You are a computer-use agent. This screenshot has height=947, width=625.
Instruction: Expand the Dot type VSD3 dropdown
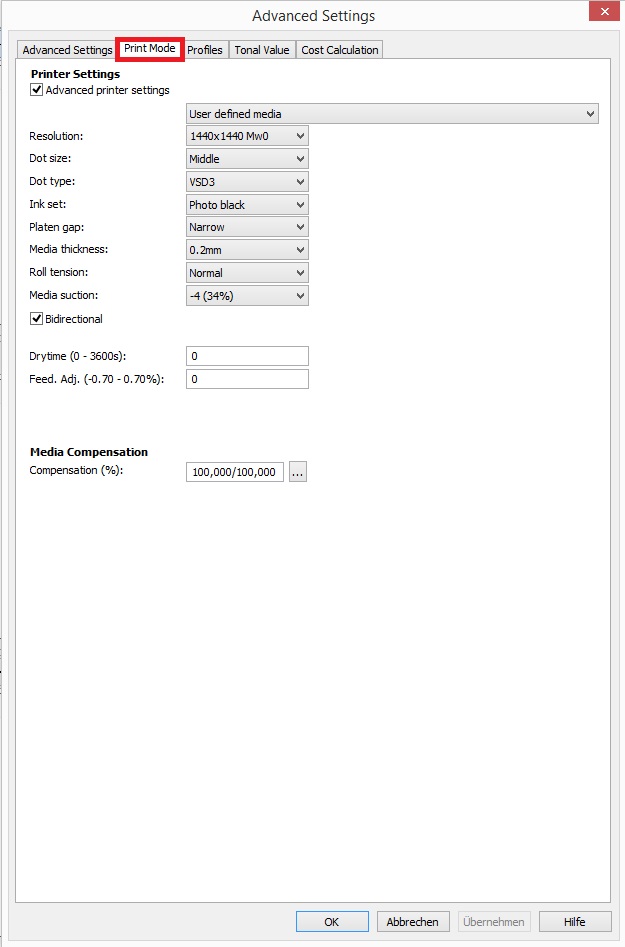[x=247, y=182]
